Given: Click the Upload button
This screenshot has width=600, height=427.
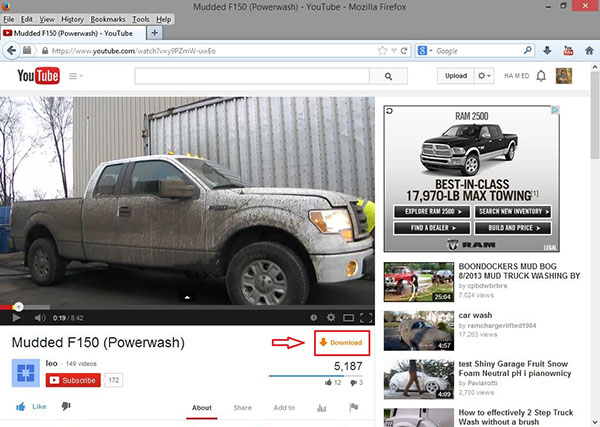Looking at the screenshot, I should (x=456, y=76).
